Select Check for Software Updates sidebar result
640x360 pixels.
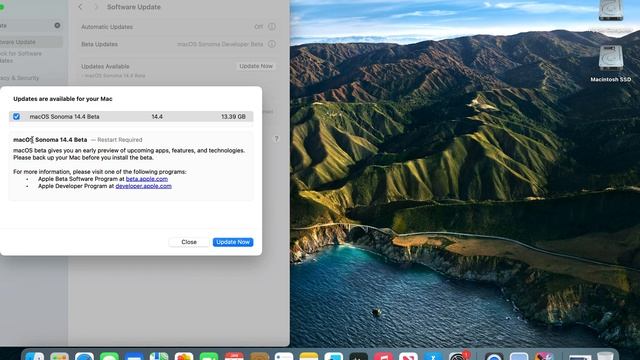[21, 57]
